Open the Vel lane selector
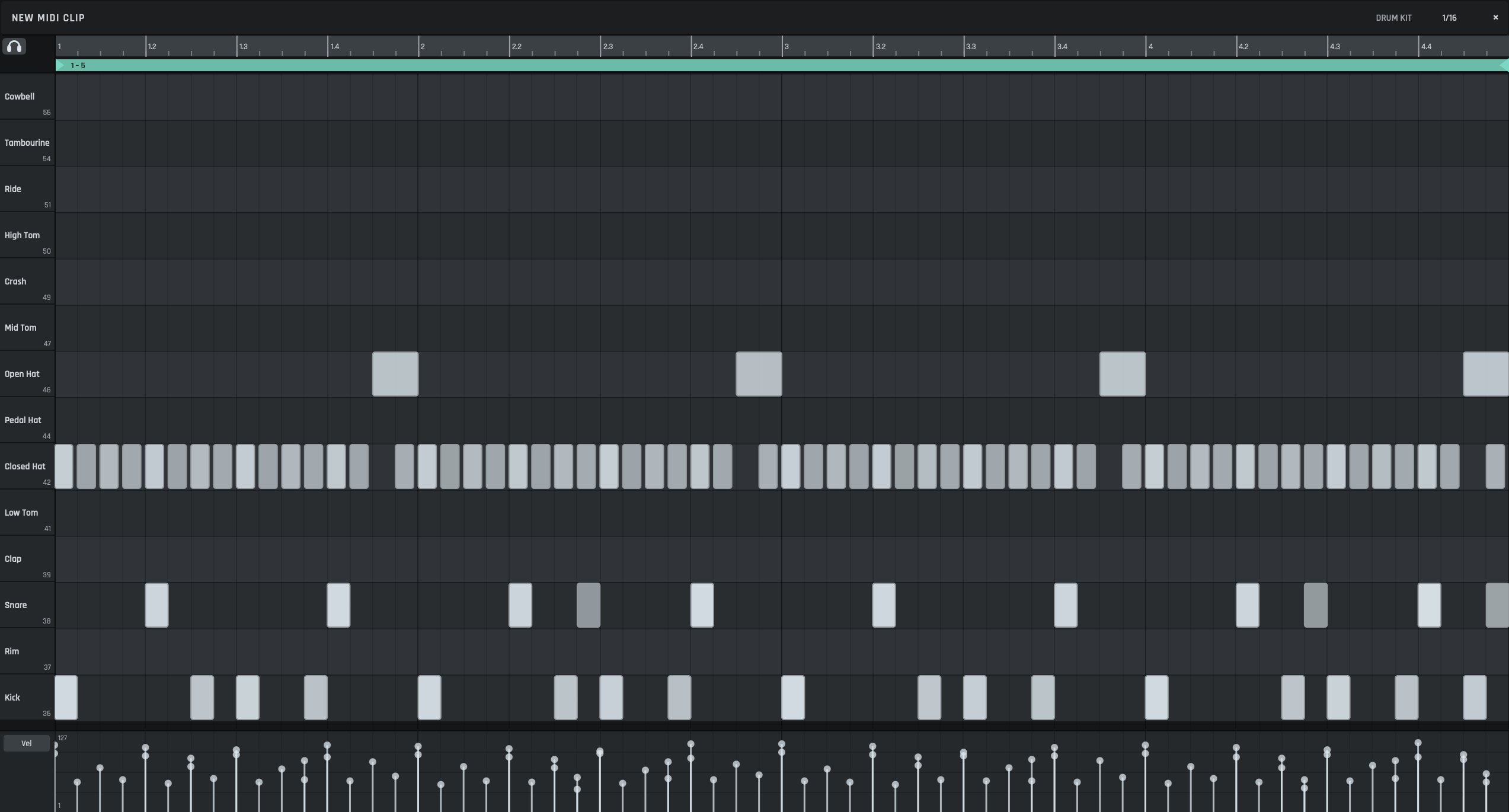Viewport: 1509px width, 812px height. [26, 743]
